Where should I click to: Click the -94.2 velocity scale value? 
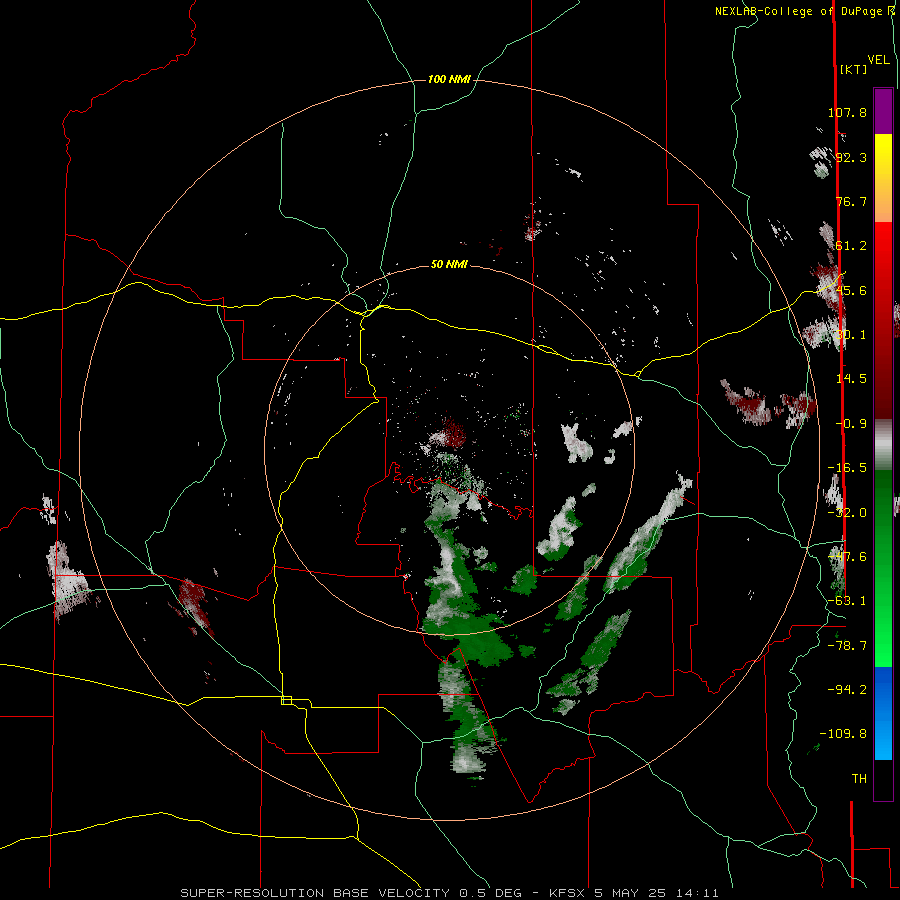click(847, 689)
